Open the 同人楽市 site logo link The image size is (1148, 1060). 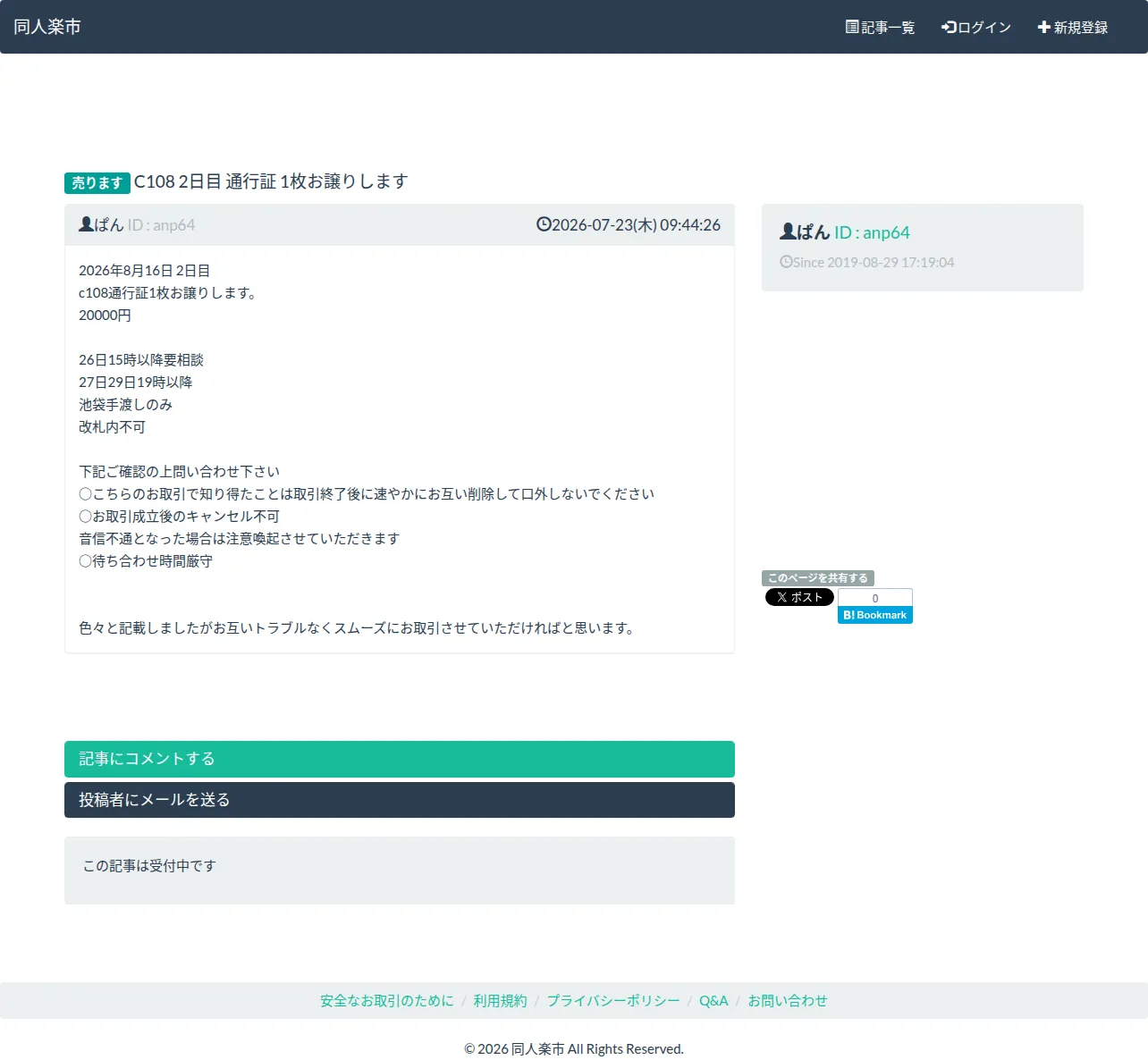[x=47, y=27]
